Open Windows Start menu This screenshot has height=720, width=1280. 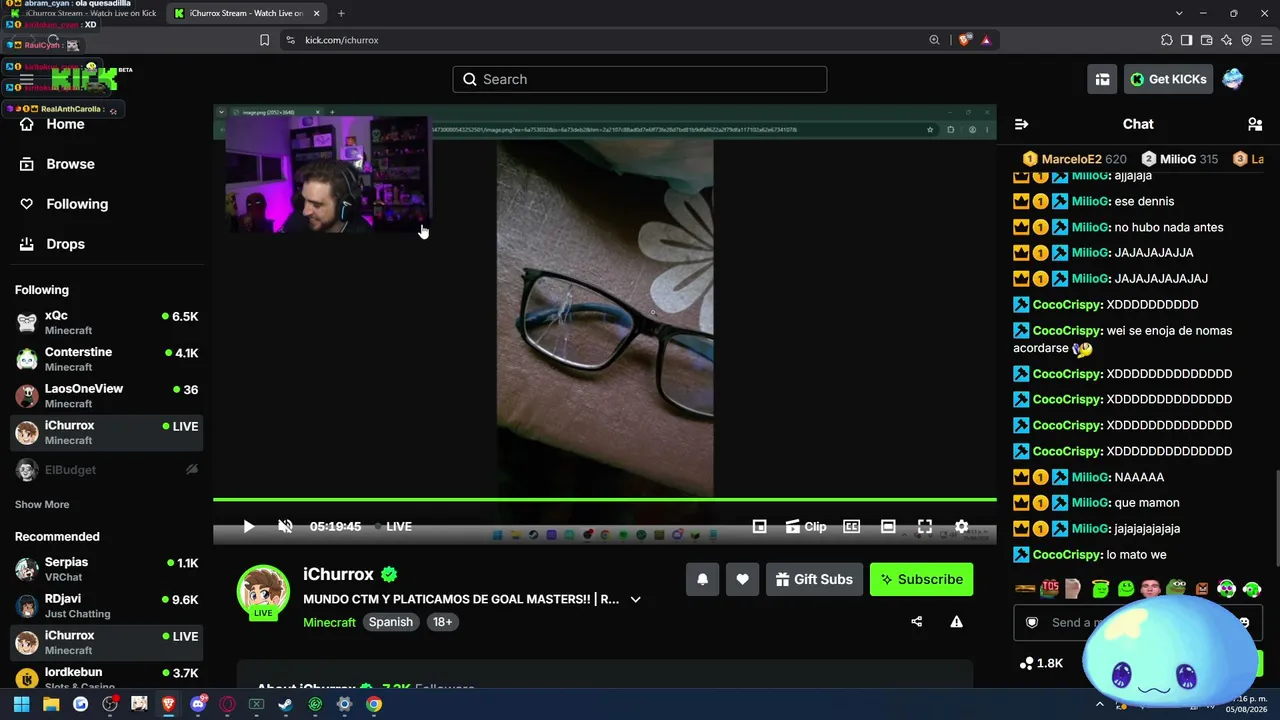[21, 704]
